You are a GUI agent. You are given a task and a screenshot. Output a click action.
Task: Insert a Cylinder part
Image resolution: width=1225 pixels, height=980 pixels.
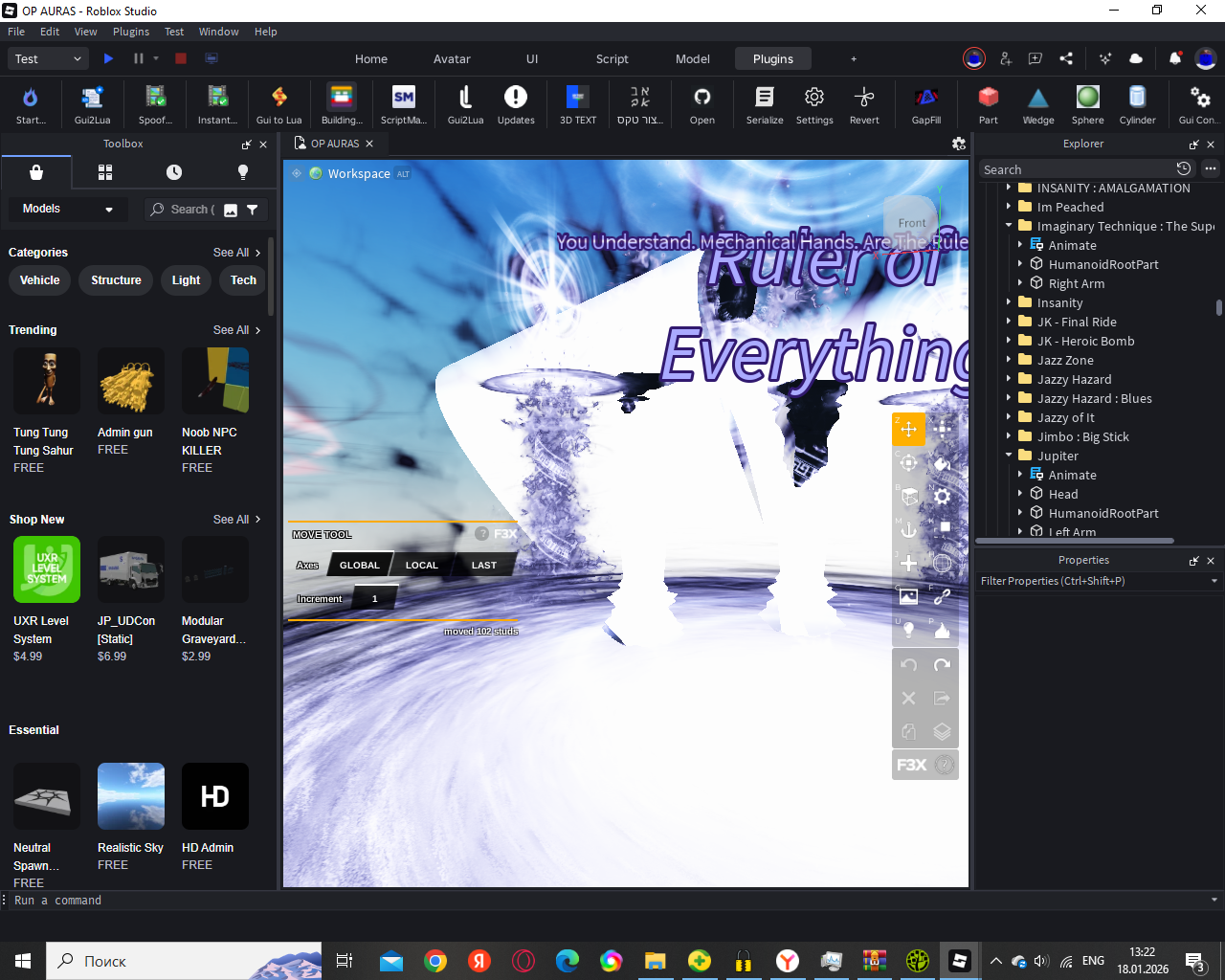(1138, 104)
